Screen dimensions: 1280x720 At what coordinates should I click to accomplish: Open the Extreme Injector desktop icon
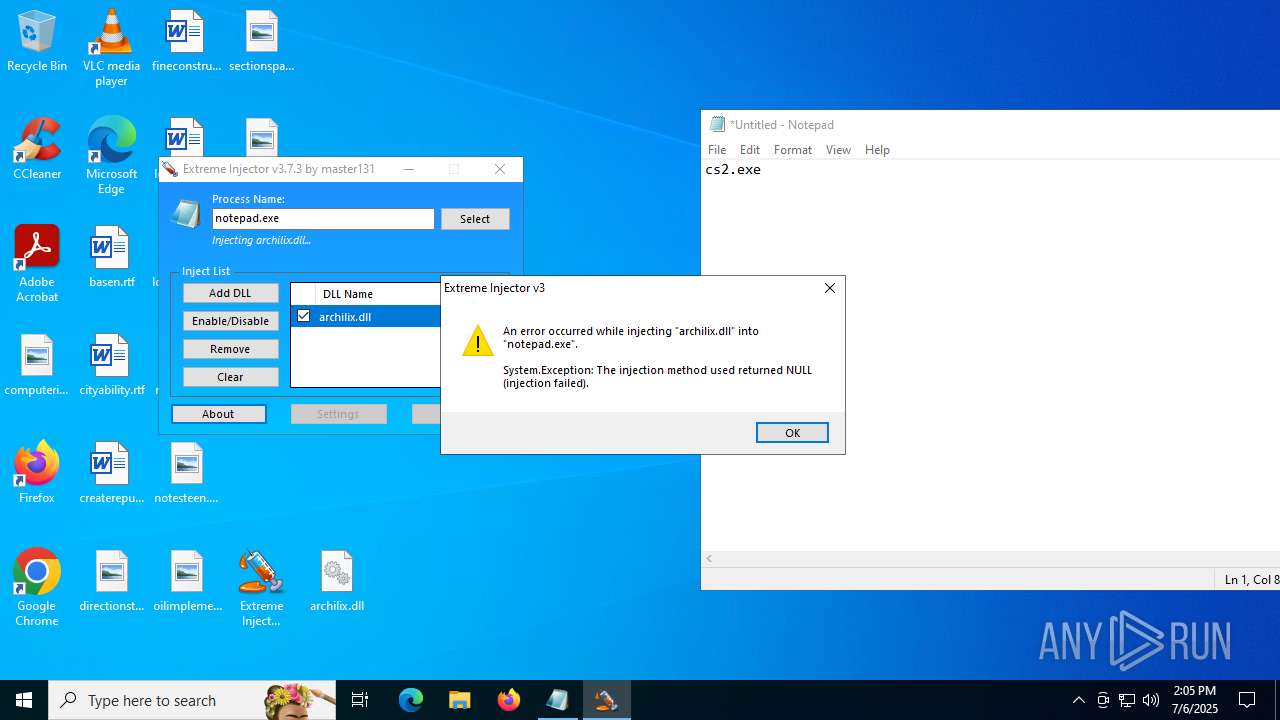coord(261,588)
